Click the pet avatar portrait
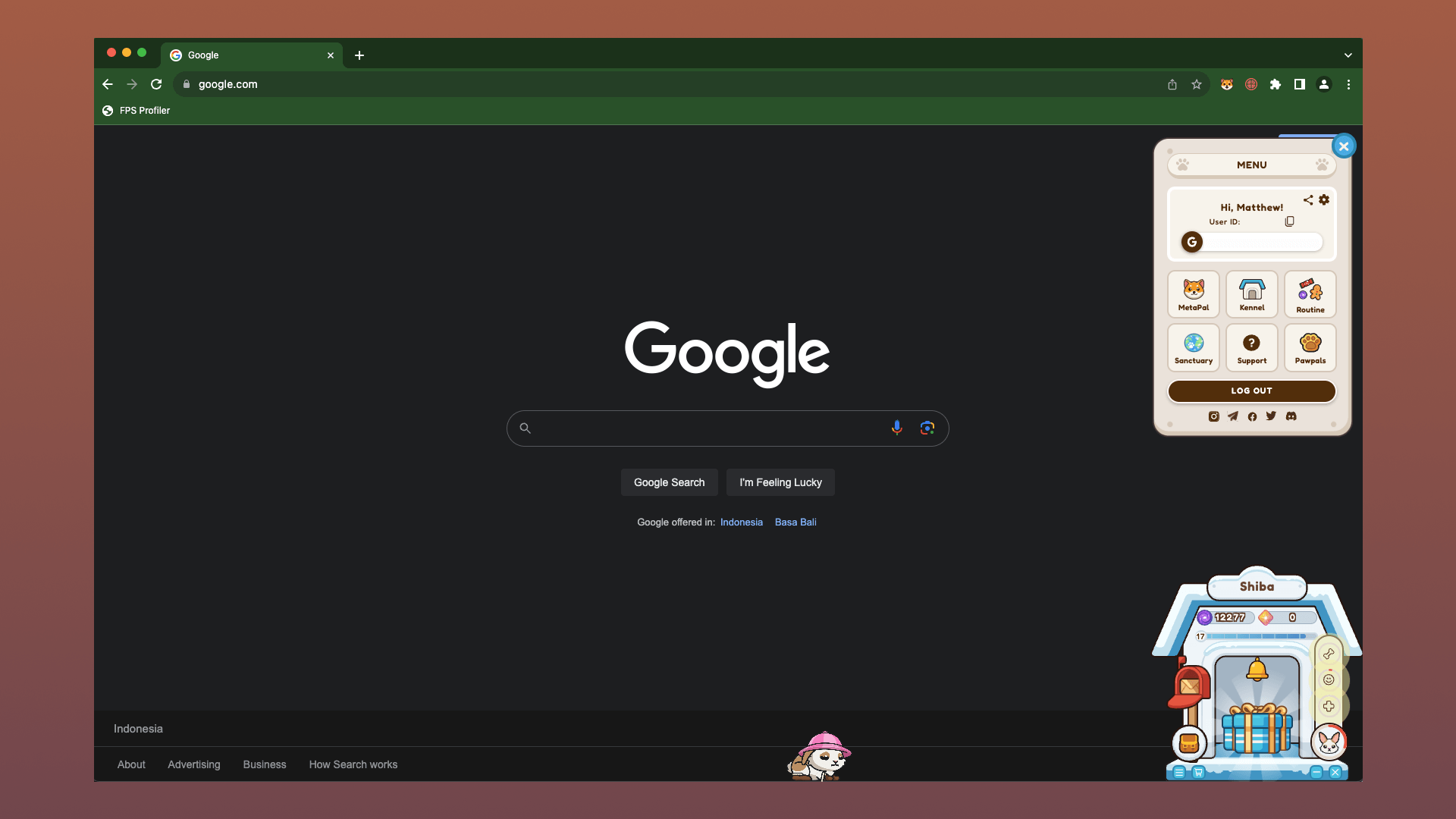This screenshot has height=819, width=1456. click(x=1329, y=742)
